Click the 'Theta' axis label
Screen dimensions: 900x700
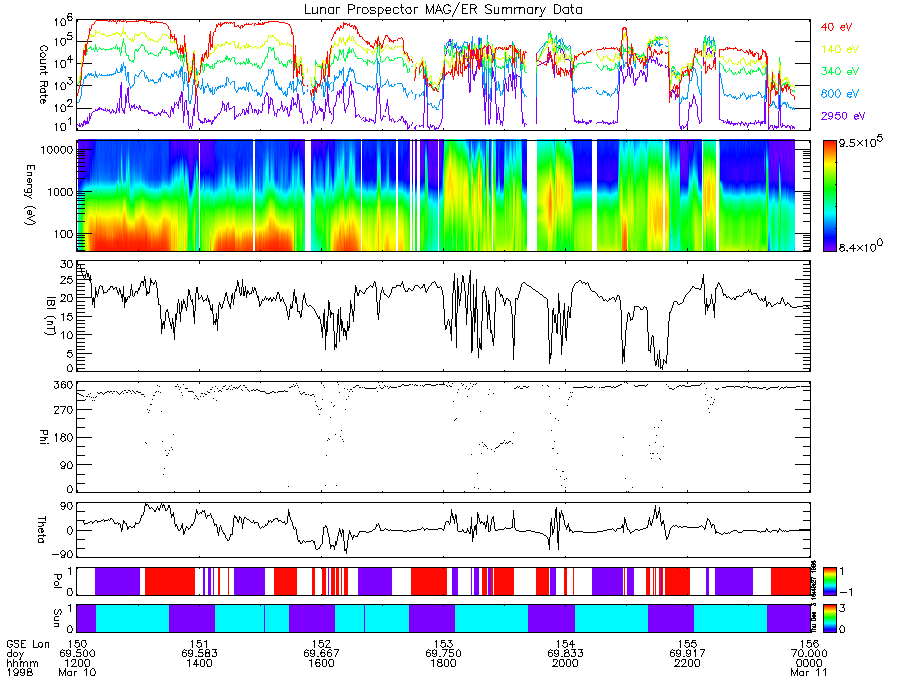pyautogui.click(x=41, y=530)
